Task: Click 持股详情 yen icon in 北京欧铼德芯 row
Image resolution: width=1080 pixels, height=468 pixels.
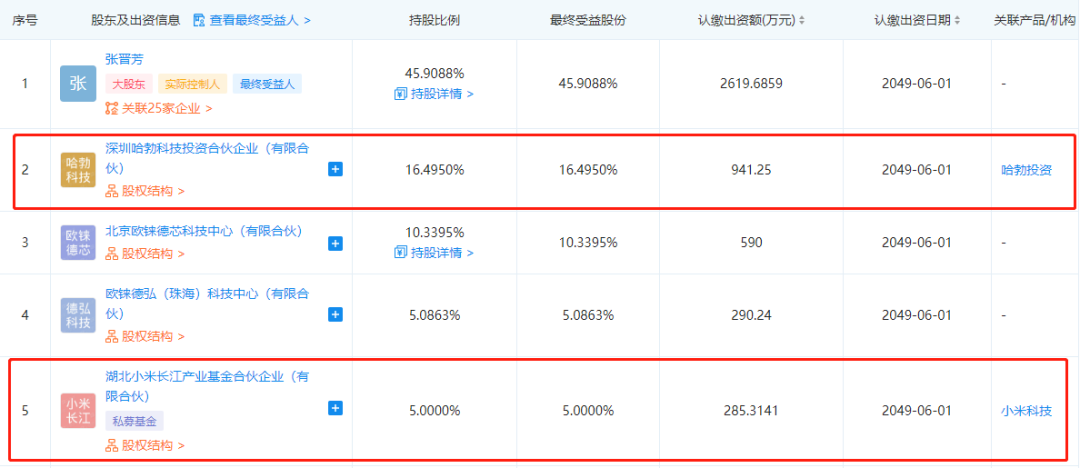Action: [400, 253]
